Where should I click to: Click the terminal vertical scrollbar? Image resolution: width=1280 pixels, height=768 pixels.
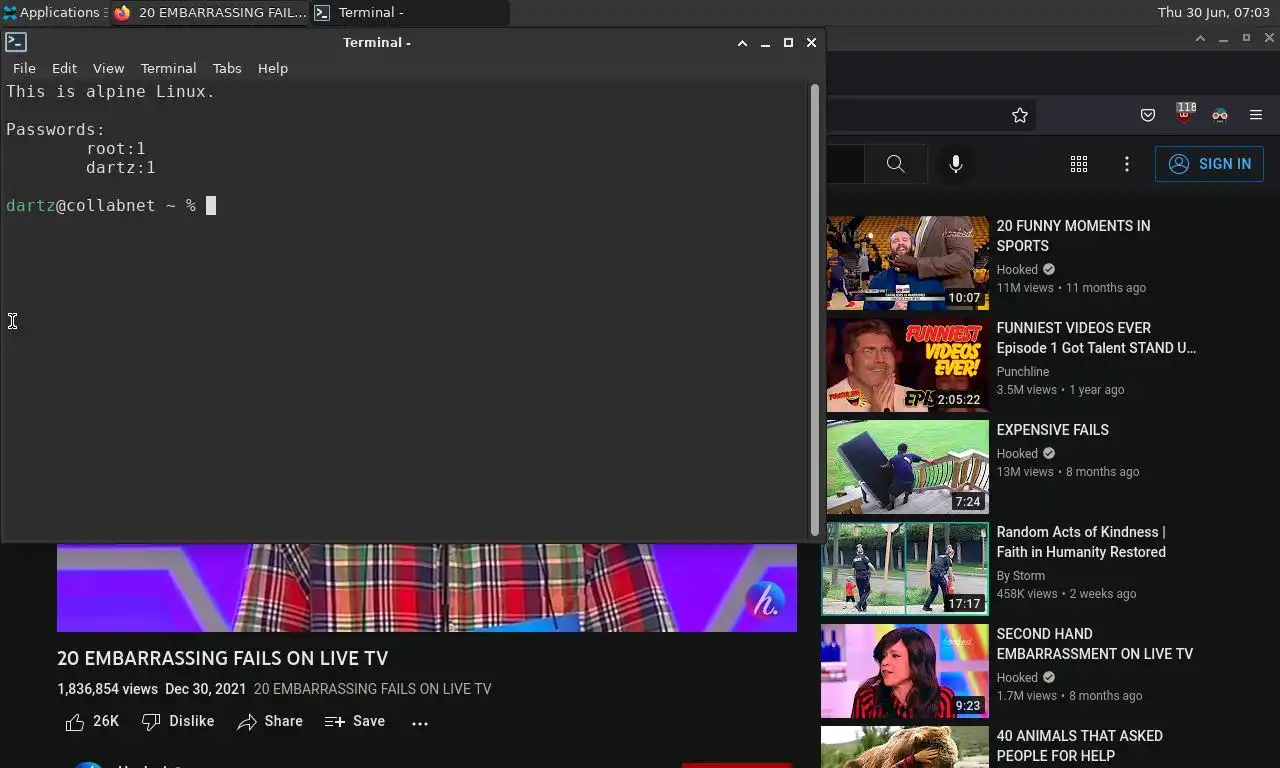pyautogui.click(x=815, y=310)
